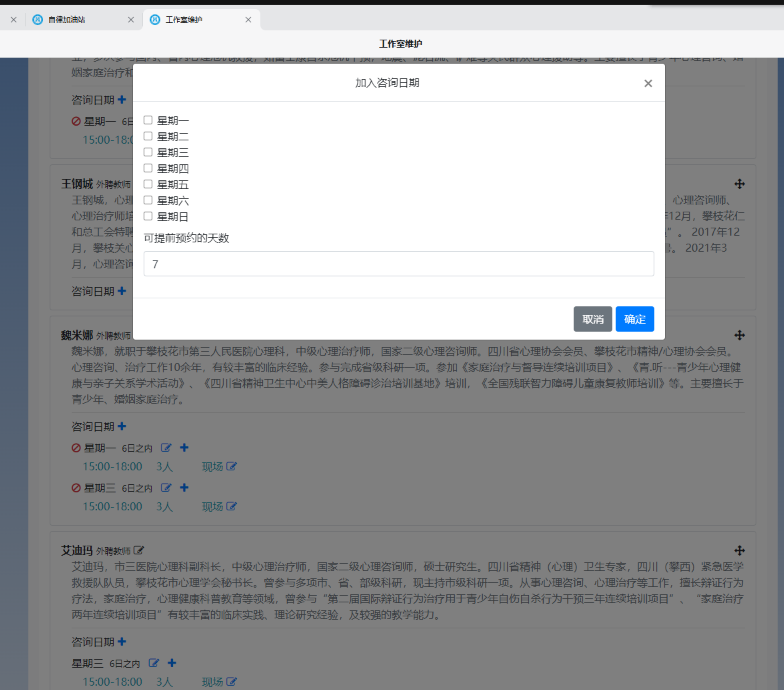784x690 pixels.
Task: Edit 艾迪玛 外聘教师 profile icon
Action: 138,550
